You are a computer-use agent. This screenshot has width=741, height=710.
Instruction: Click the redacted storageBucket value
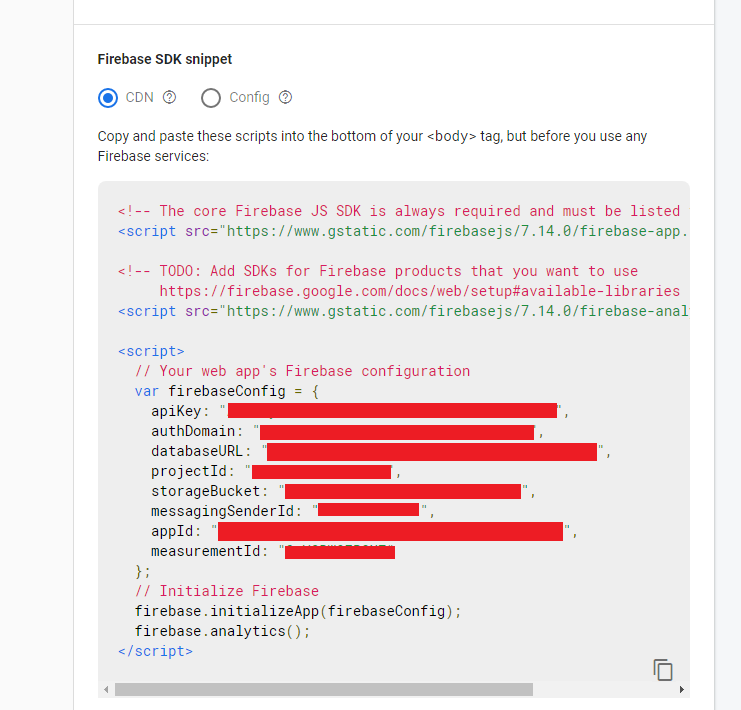(403, 491)
